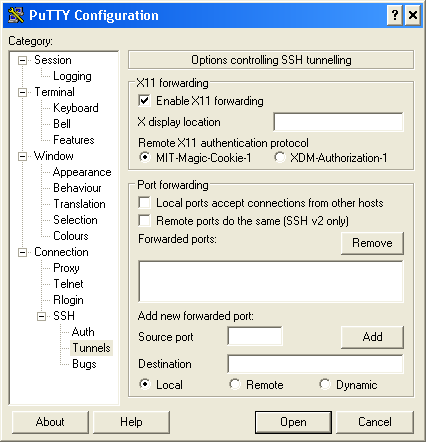Enable local ports accept connections from other hosts

pos(144,203)
